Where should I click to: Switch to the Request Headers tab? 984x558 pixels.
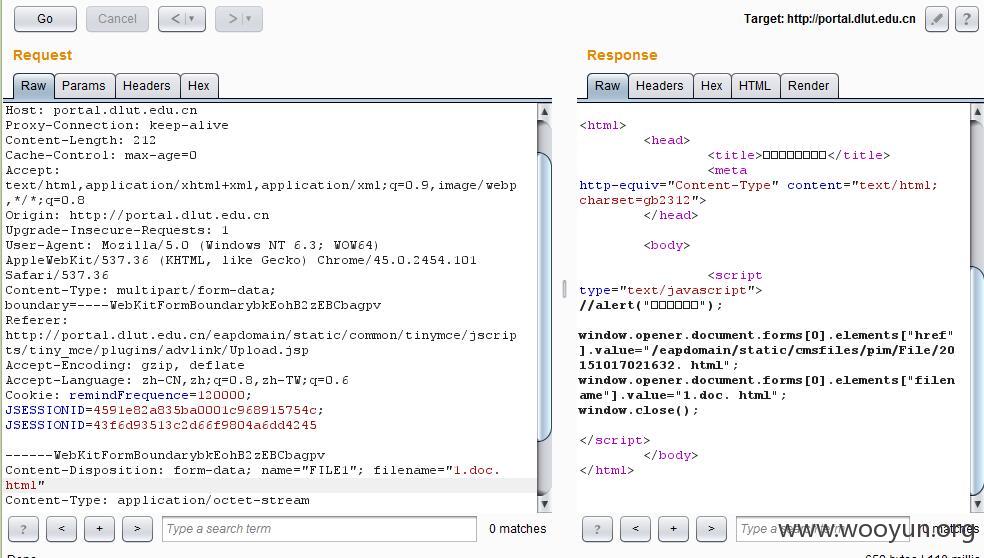pos(147,86)
